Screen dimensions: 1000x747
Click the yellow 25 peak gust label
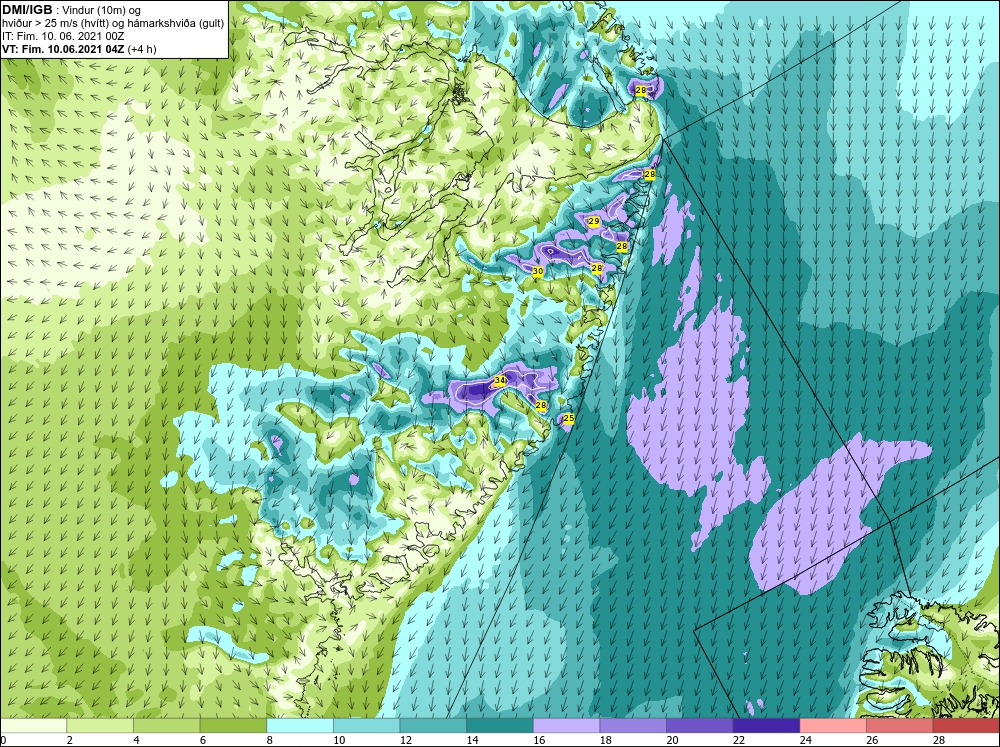[569, 418]
